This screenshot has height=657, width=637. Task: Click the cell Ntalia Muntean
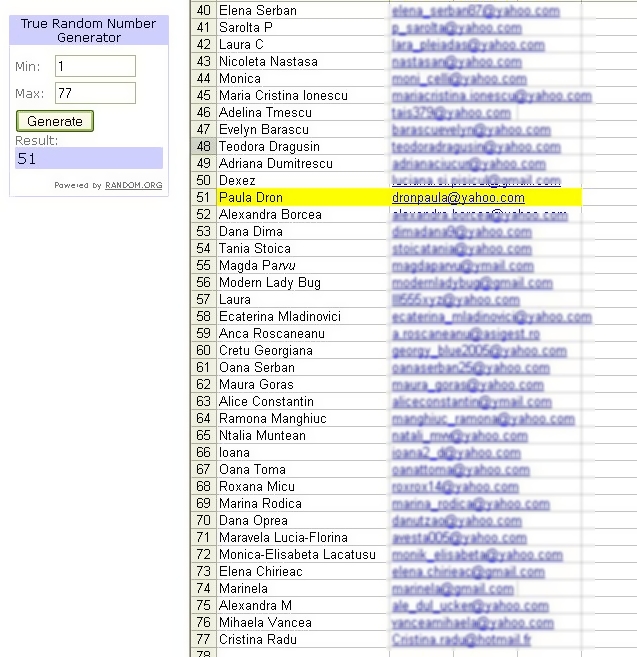[303, 435]
